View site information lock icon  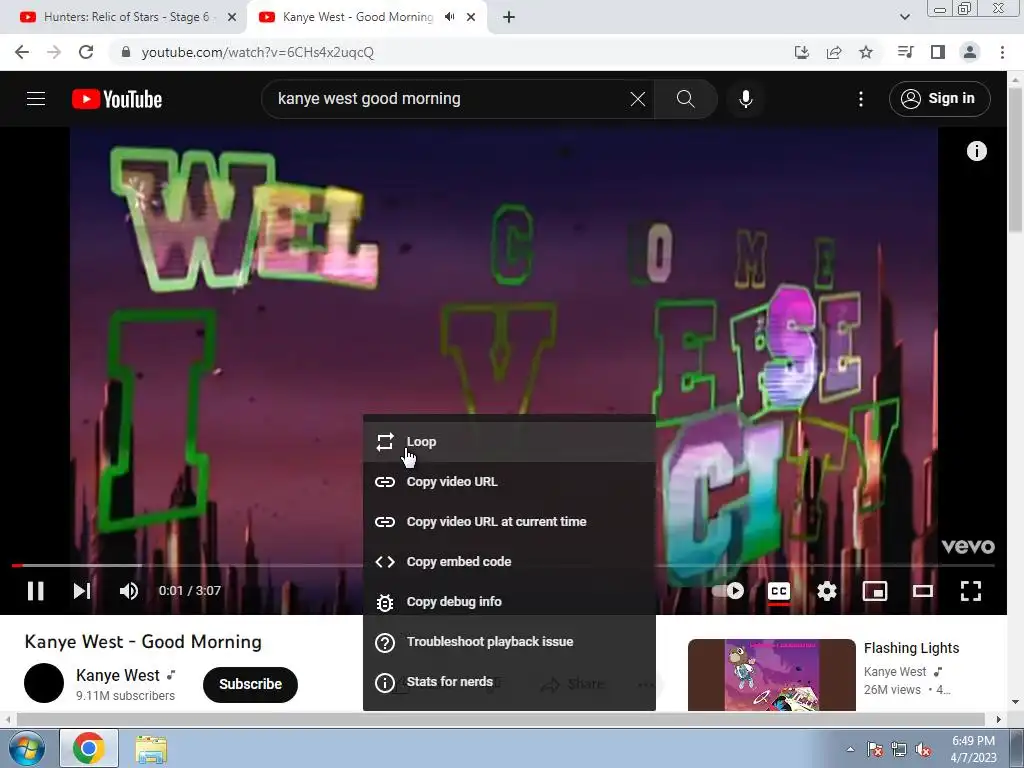(x=127, y=52)
